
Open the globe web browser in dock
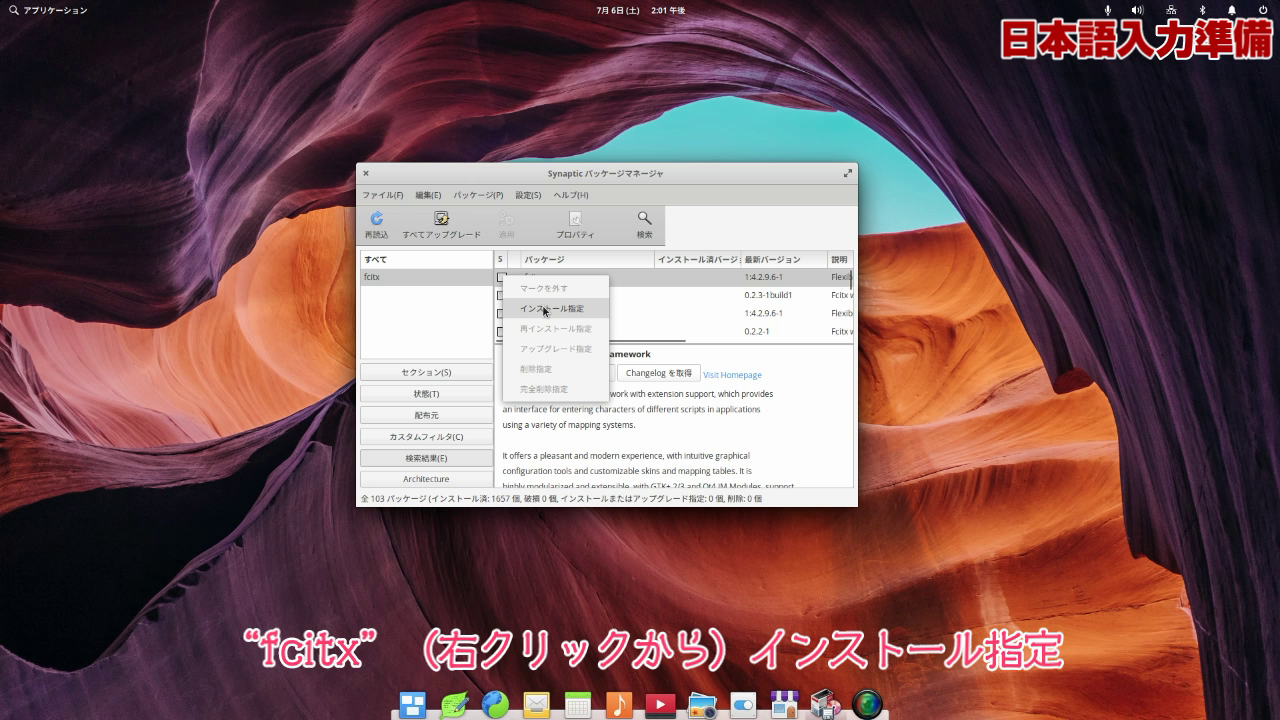pos(495,705)
